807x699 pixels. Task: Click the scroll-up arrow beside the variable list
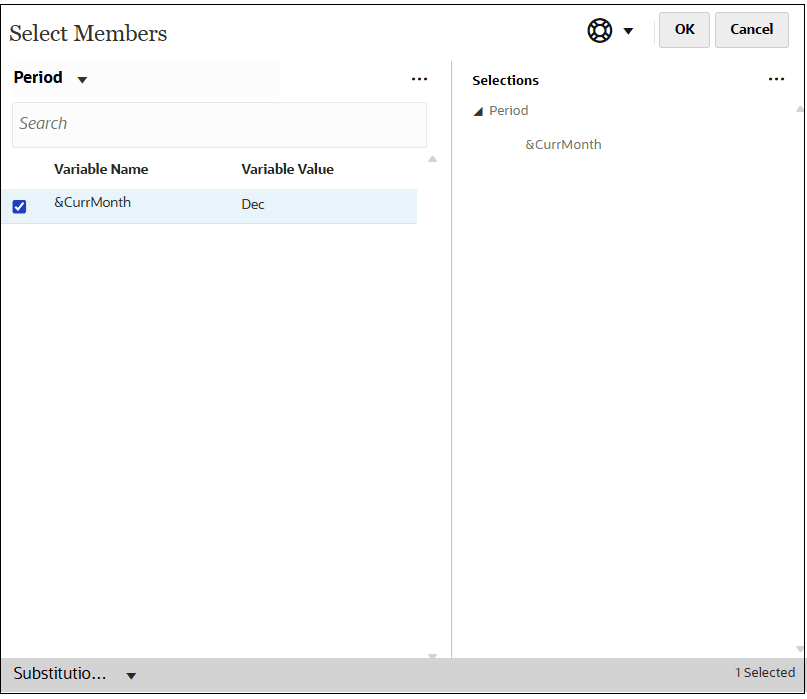(432, 158)
